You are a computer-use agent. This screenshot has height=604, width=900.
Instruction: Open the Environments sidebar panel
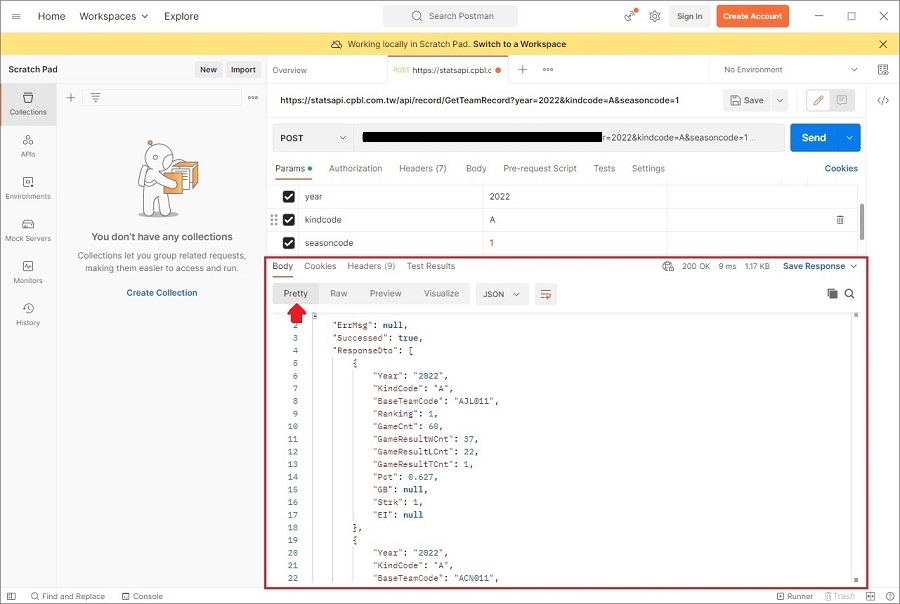pos(28,188)
